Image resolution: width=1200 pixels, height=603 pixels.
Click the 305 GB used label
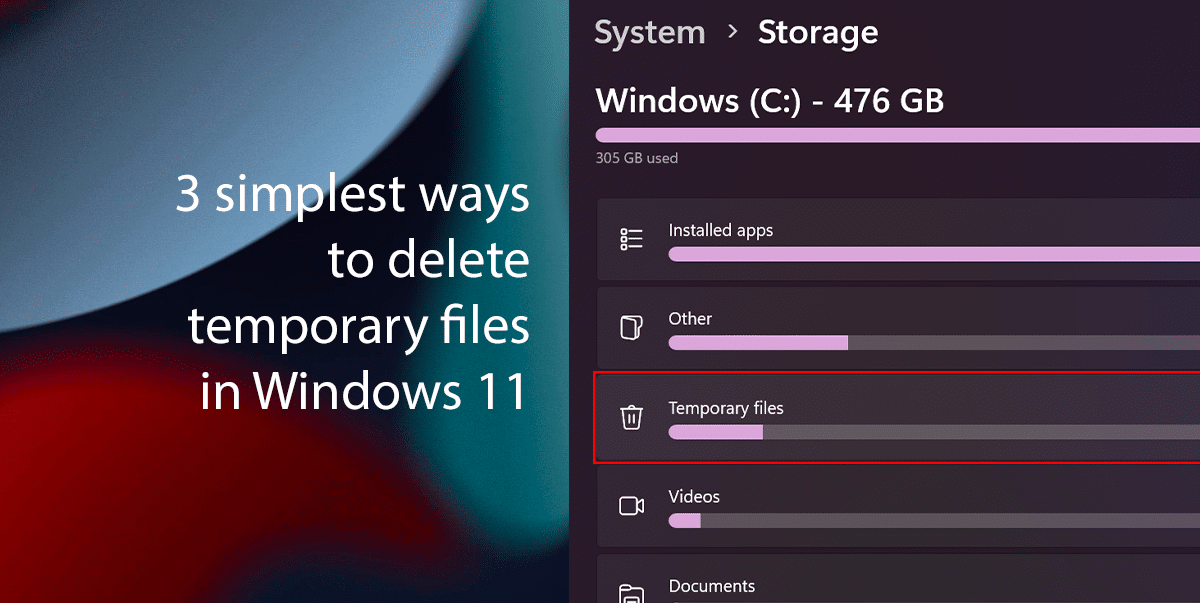(x=637, y=157)
